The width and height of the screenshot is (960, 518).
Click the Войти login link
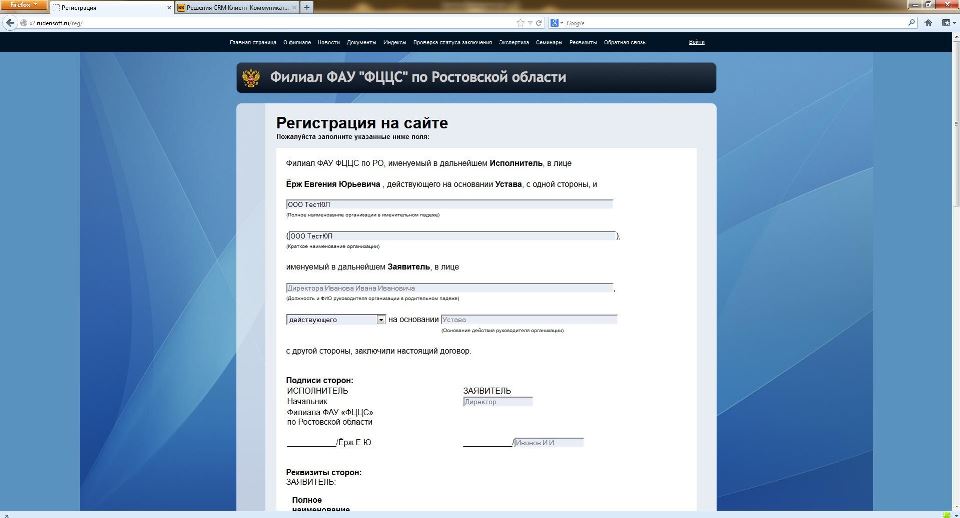click(697, 42)
